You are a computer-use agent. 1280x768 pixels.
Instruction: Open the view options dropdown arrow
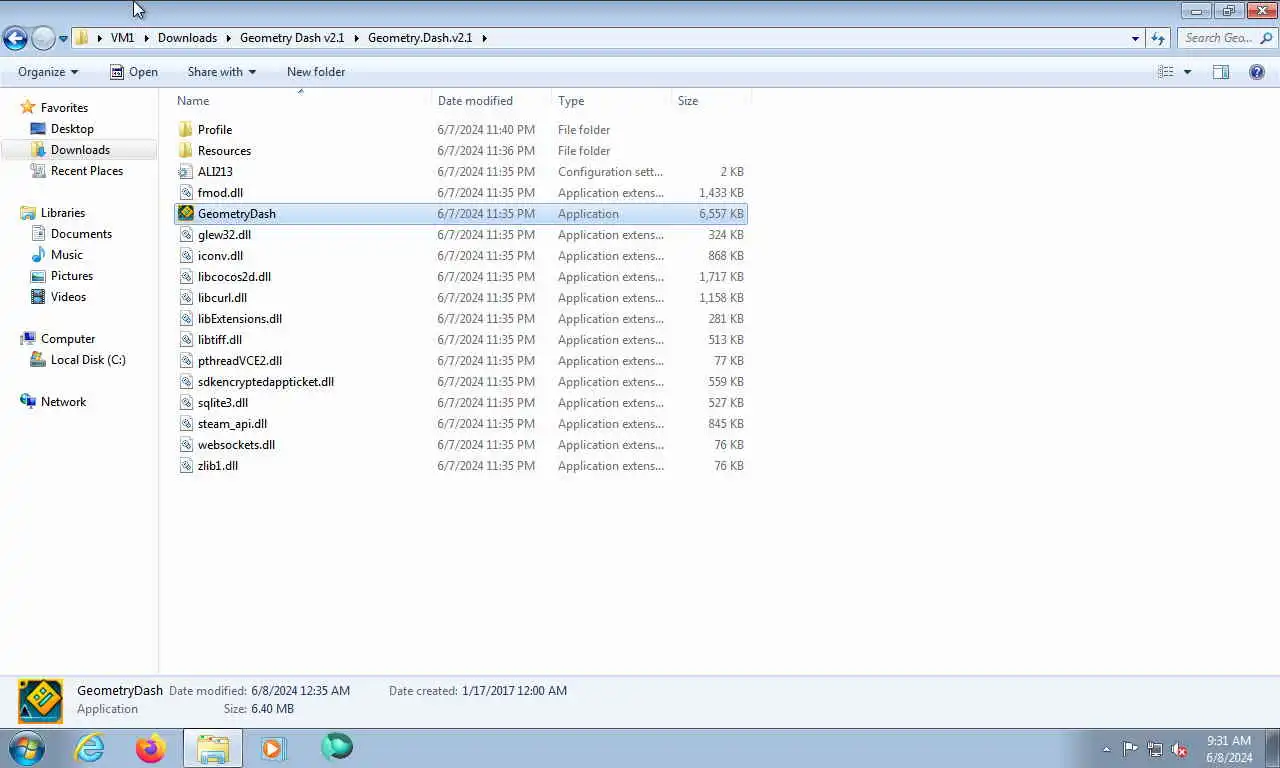[1187, 72]
